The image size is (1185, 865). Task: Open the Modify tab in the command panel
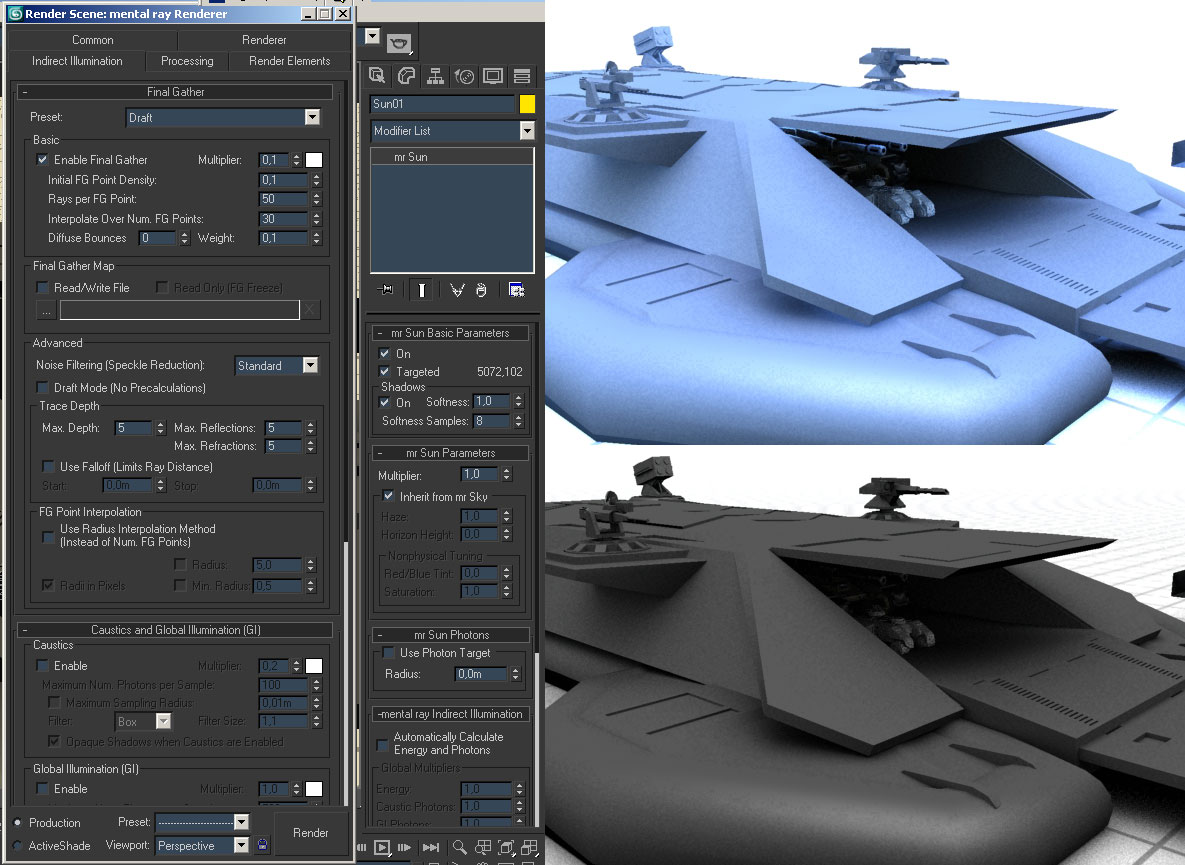point(407,76)
